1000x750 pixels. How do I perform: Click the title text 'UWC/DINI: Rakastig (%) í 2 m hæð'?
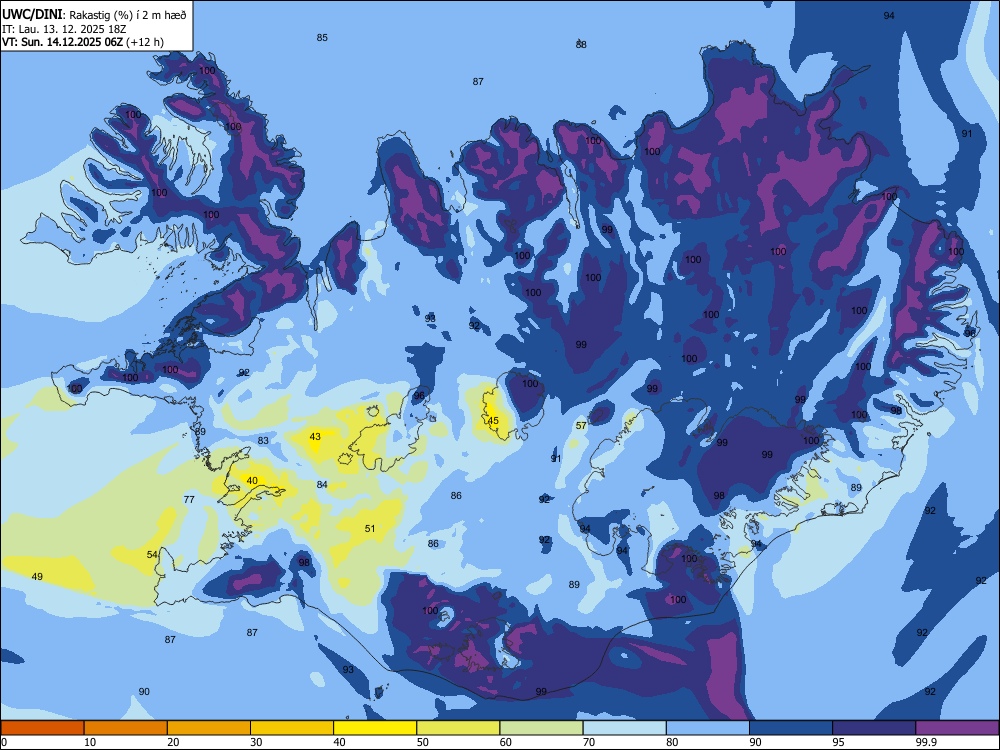[94, 15]
